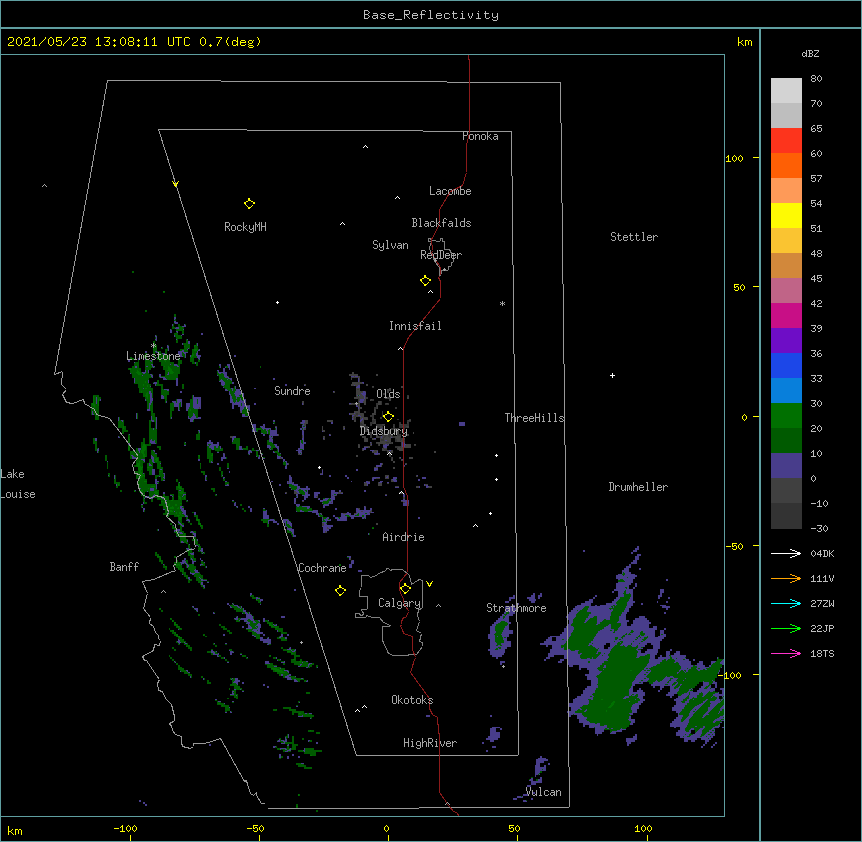Select the Innisfail label

coord(415,326)
